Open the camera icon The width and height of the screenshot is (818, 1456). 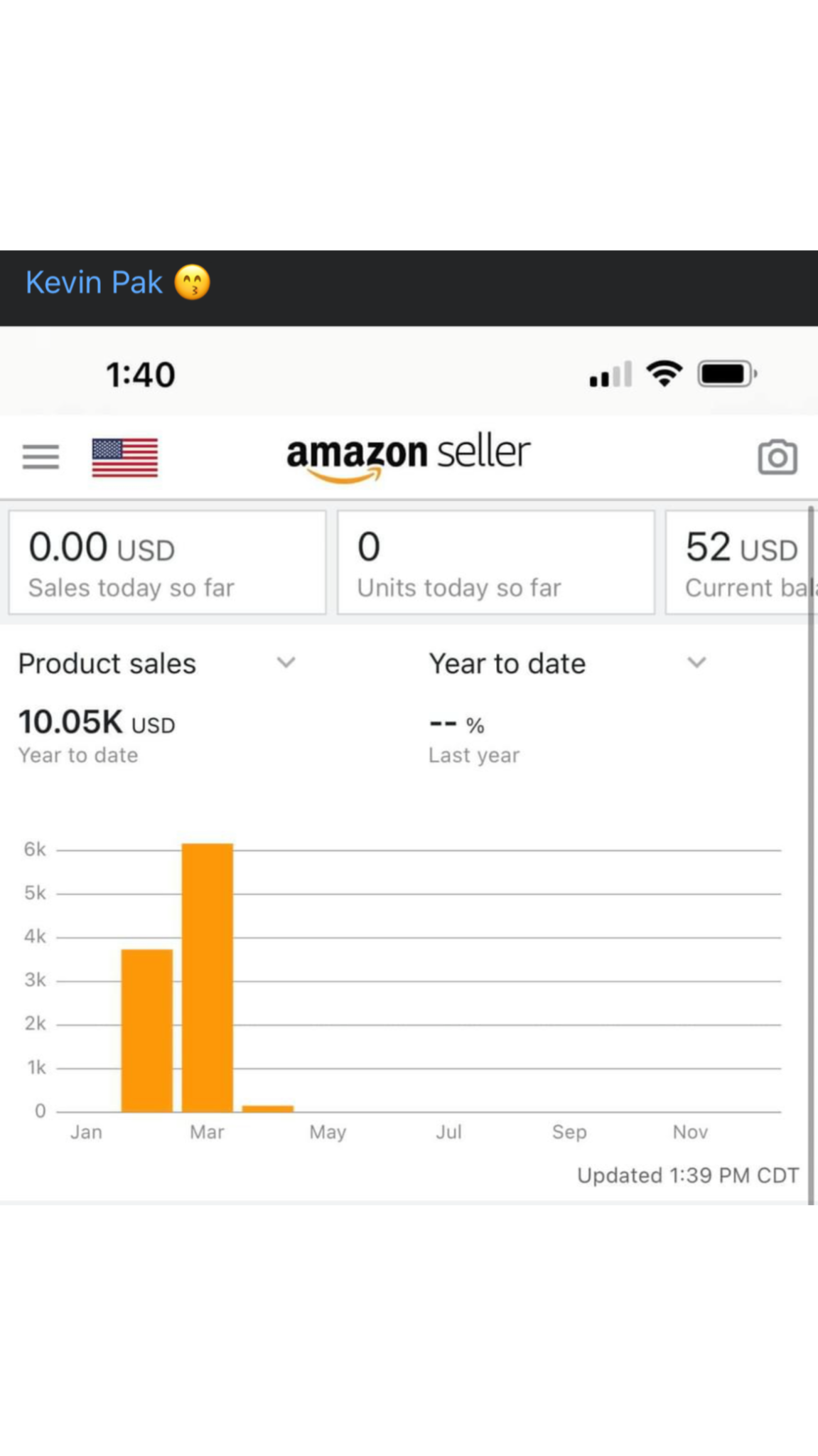(777, 457)
